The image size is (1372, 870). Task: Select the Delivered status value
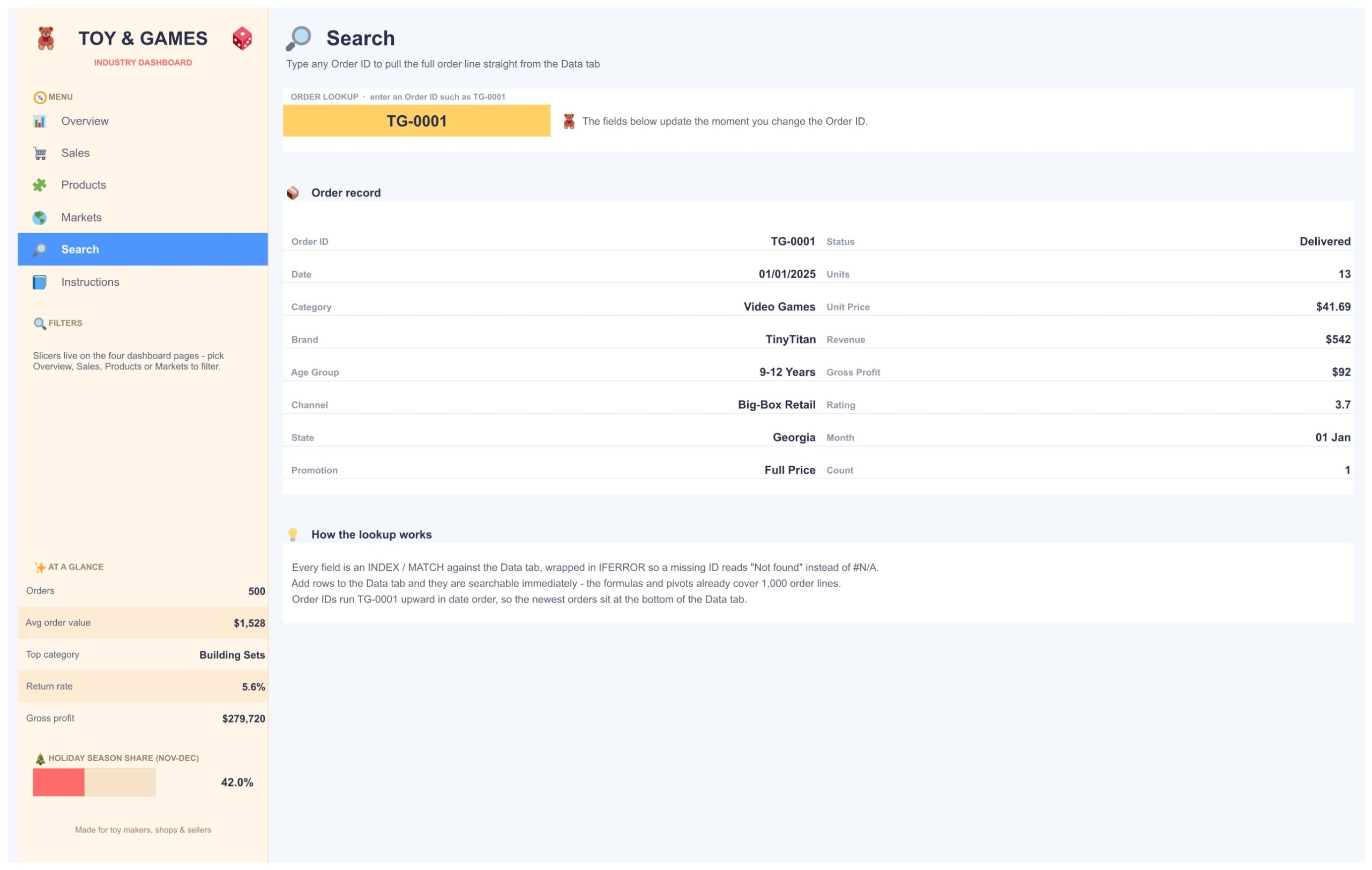pos(1325,242)
